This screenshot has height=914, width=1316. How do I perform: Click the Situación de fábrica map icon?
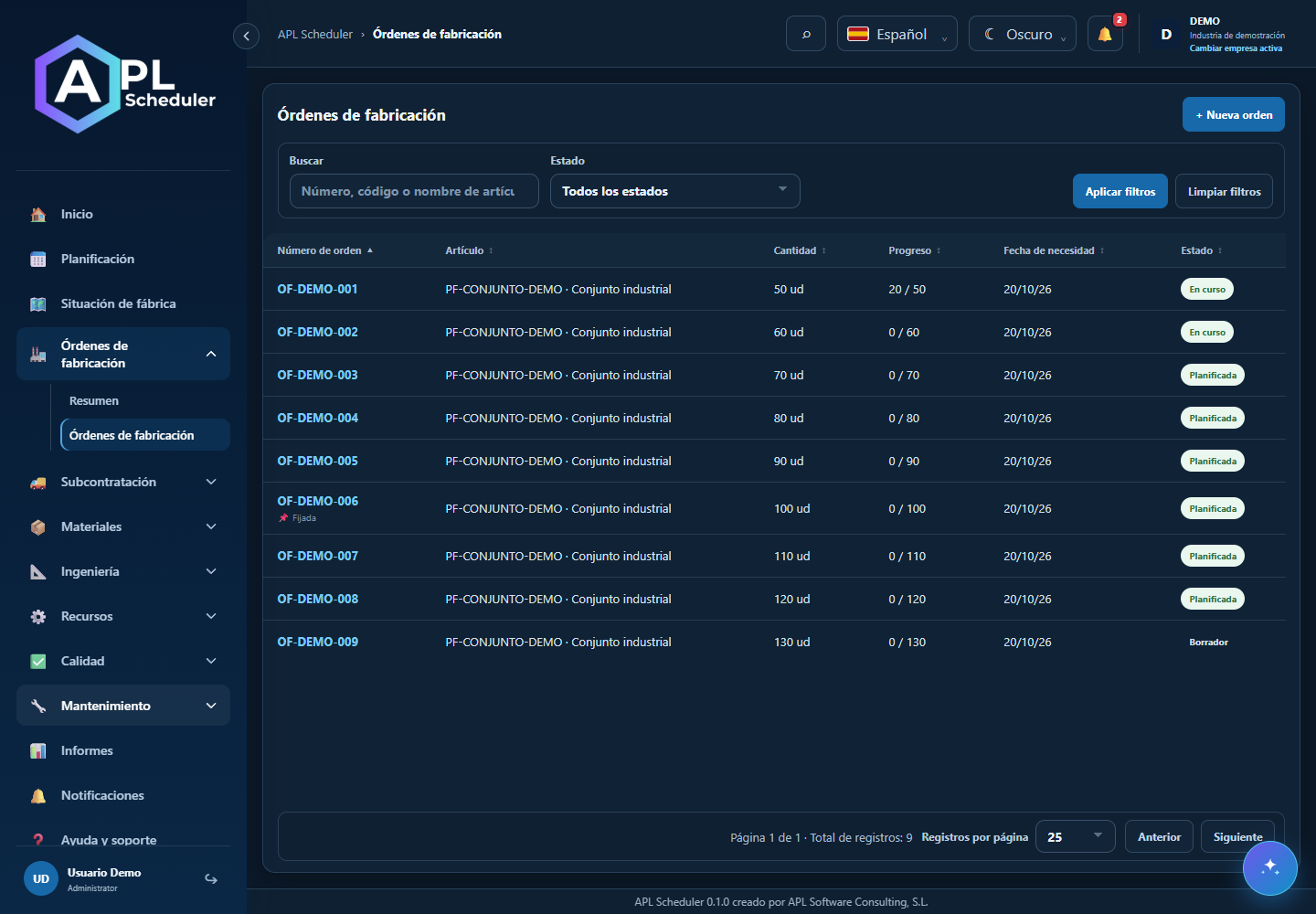tap(38, 304)
